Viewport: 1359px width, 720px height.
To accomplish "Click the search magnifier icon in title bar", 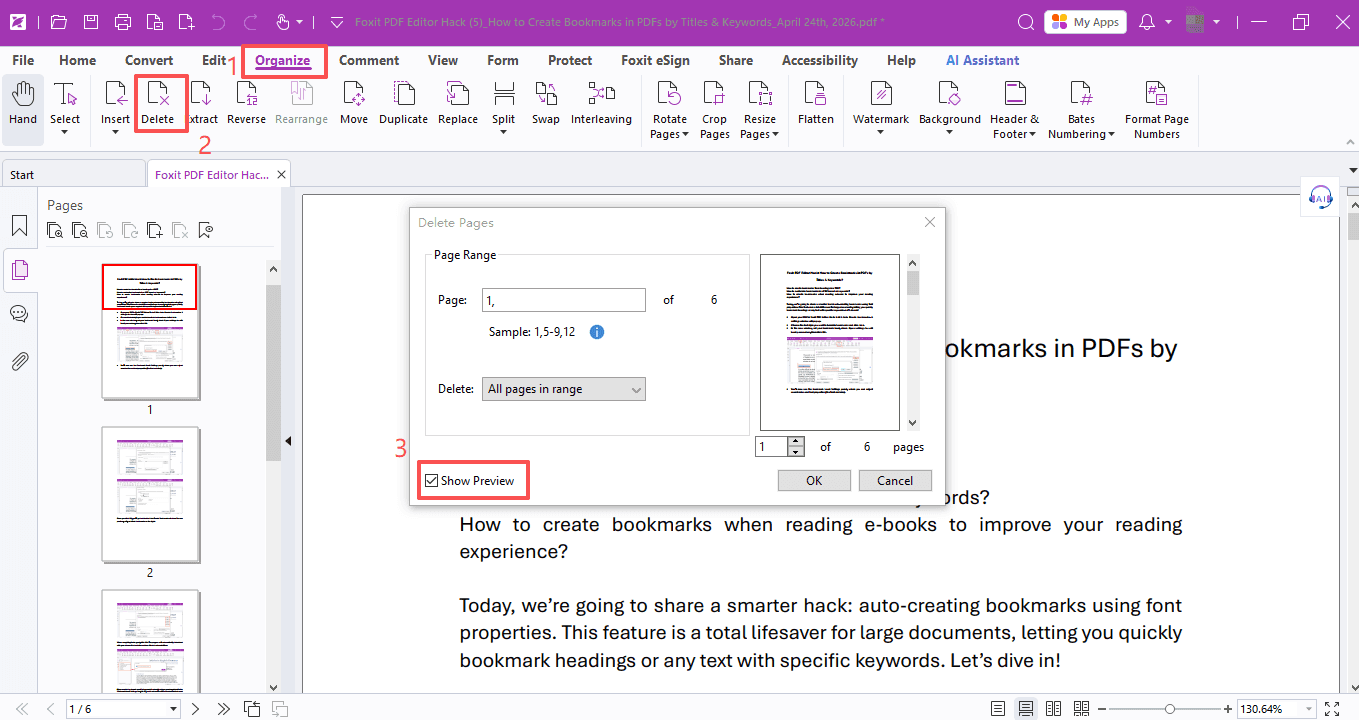I will (1025, 22).
